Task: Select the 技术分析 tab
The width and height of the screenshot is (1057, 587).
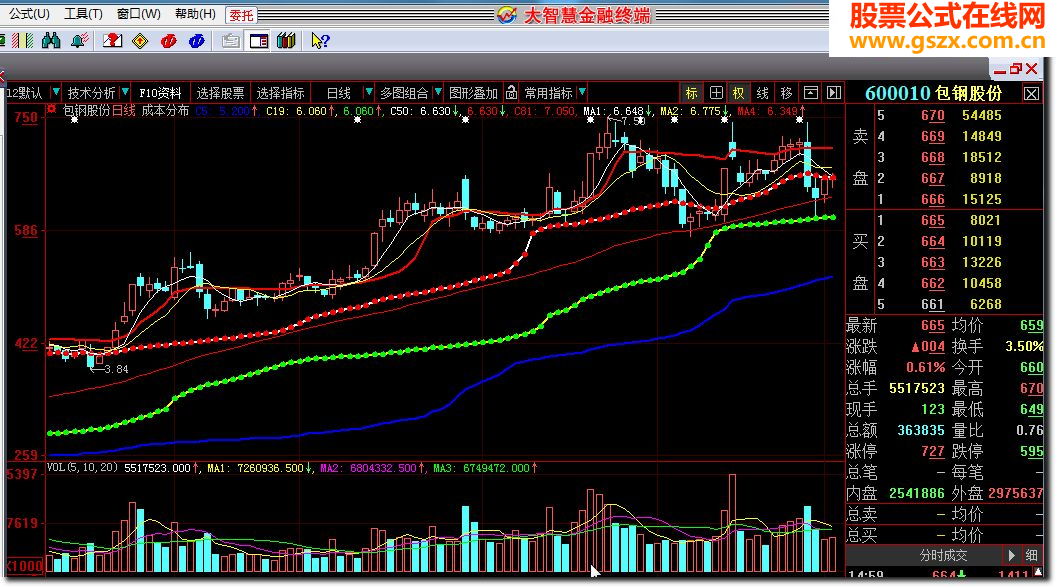Action: pyautogui.click(x=91, y=93)
